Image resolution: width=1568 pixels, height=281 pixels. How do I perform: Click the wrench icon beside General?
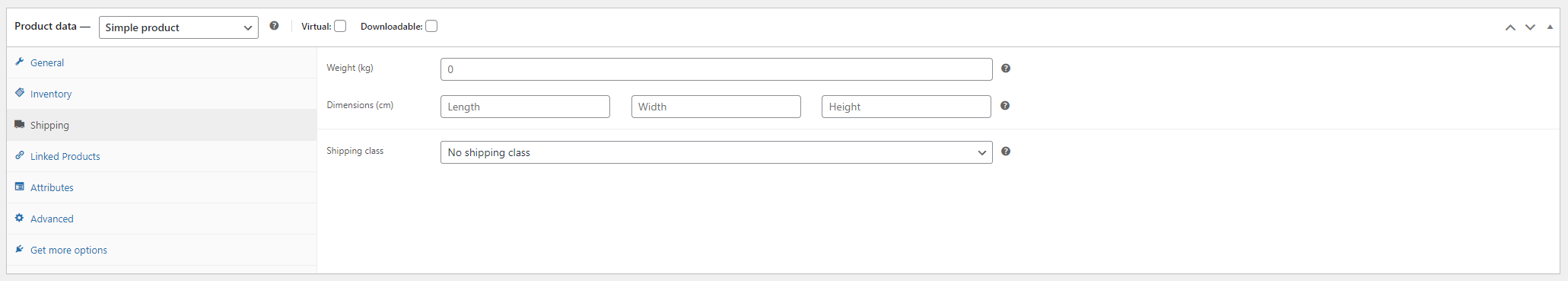coord(20,62)
